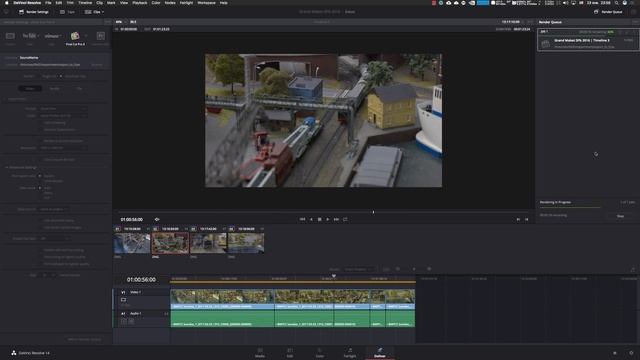Select the Custom render preset icon
The width and height of the screenshot is (640, 360).
tap(10, 37)
